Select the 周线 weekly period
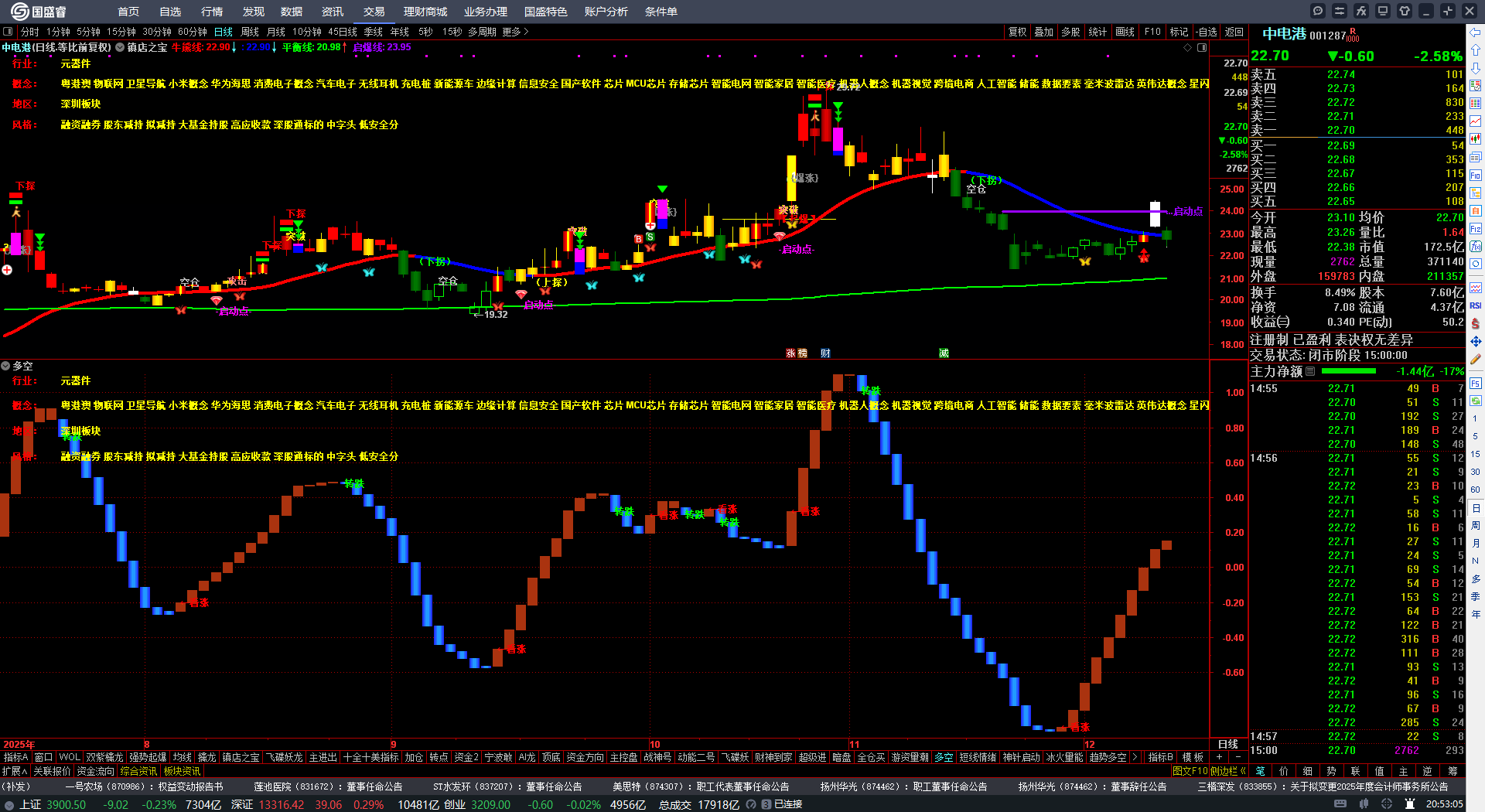This screenshot has width=1485, height=812. 250,32
